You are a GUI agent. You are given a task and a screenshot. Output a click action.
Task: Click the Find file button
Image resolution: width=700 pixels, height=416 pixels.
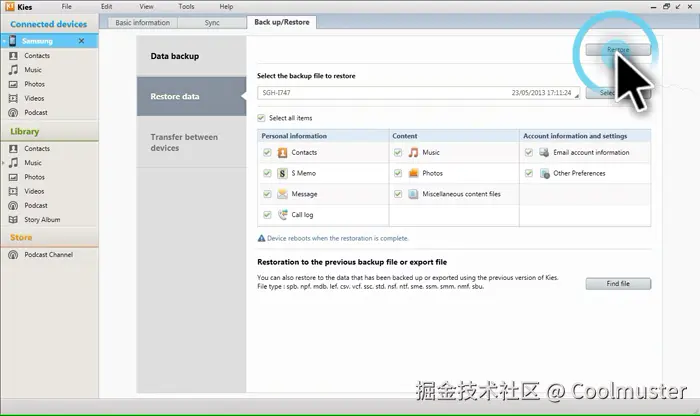618,284
